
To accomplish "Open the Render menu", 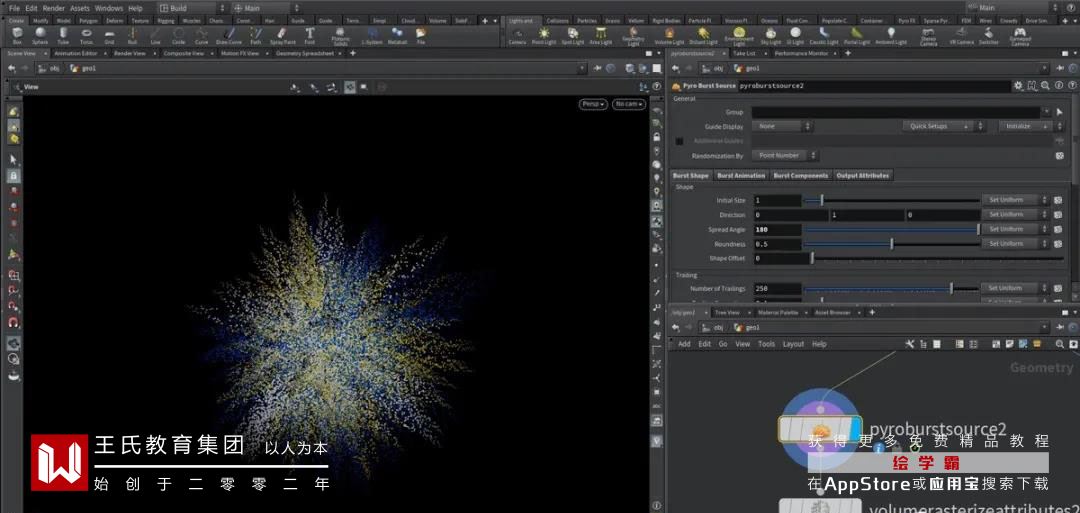I will [53, 8].
